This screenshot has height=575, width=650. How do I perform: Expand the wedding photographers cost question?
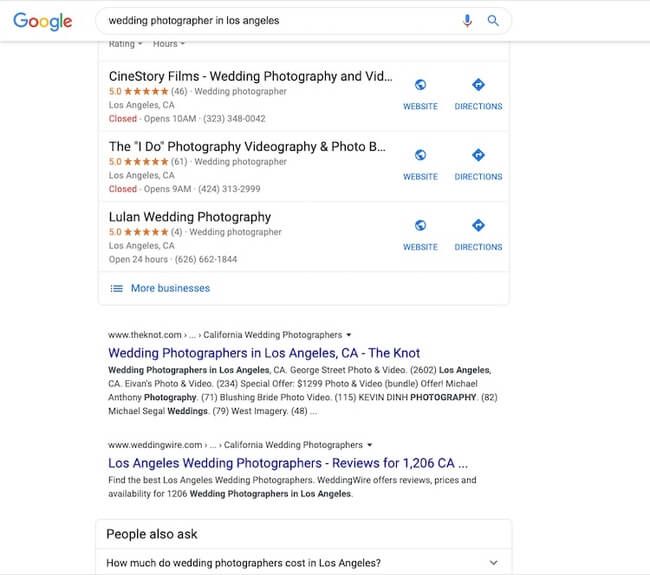click(492, 563)
